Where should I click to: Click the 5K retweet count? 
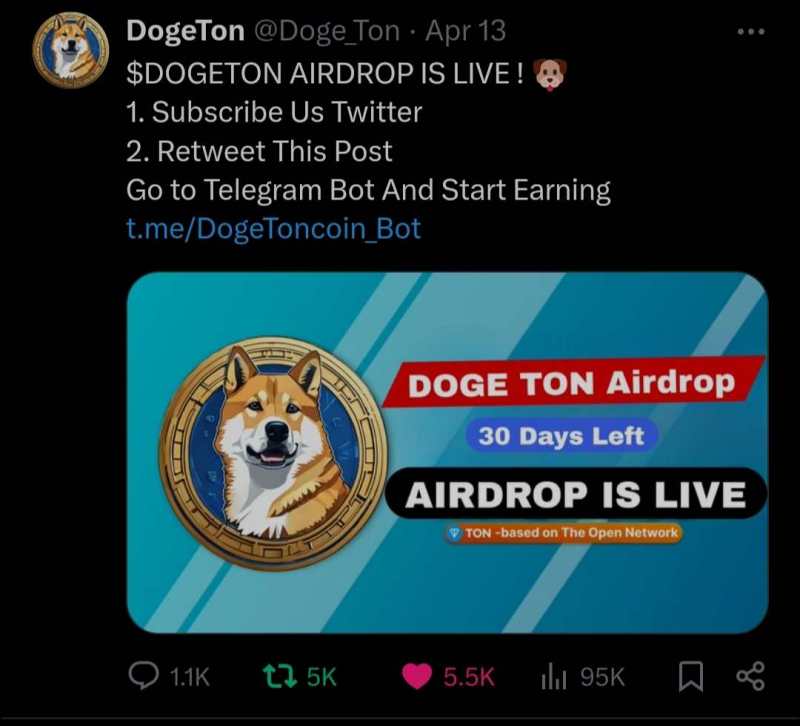tap(321, 677)
